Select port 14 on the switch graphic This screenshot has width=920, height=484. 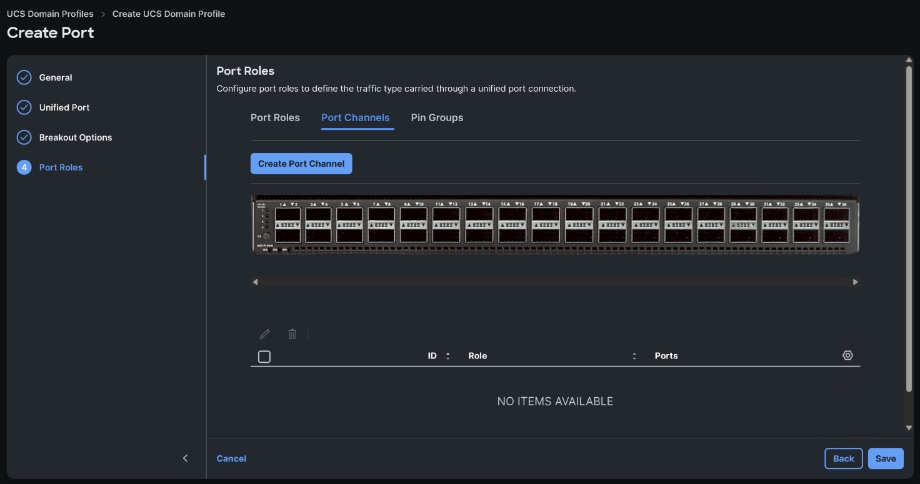click(x=478, y=236)
